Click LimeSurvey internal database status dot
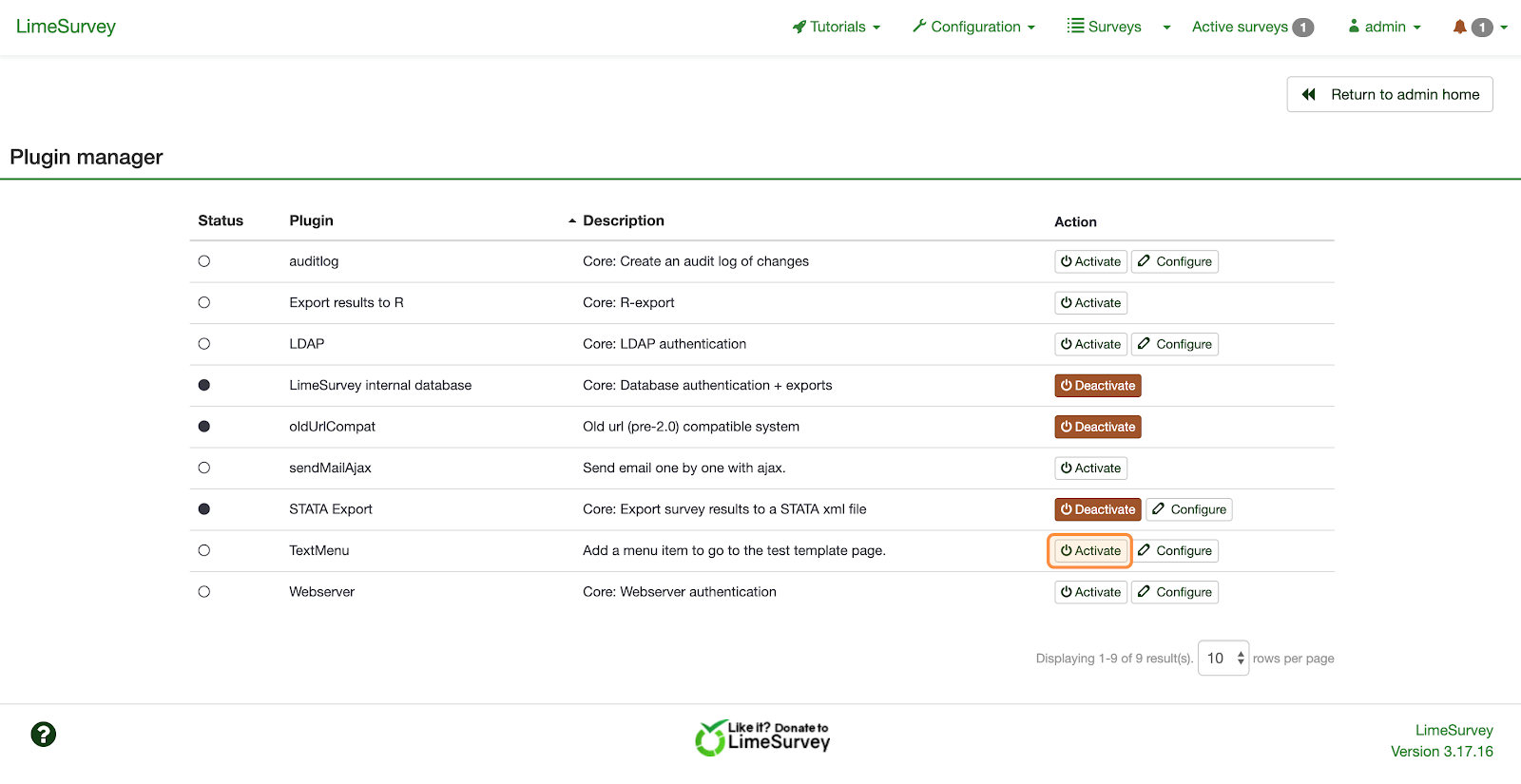The width and height of the screenshot is (1521, 784). 204,385
